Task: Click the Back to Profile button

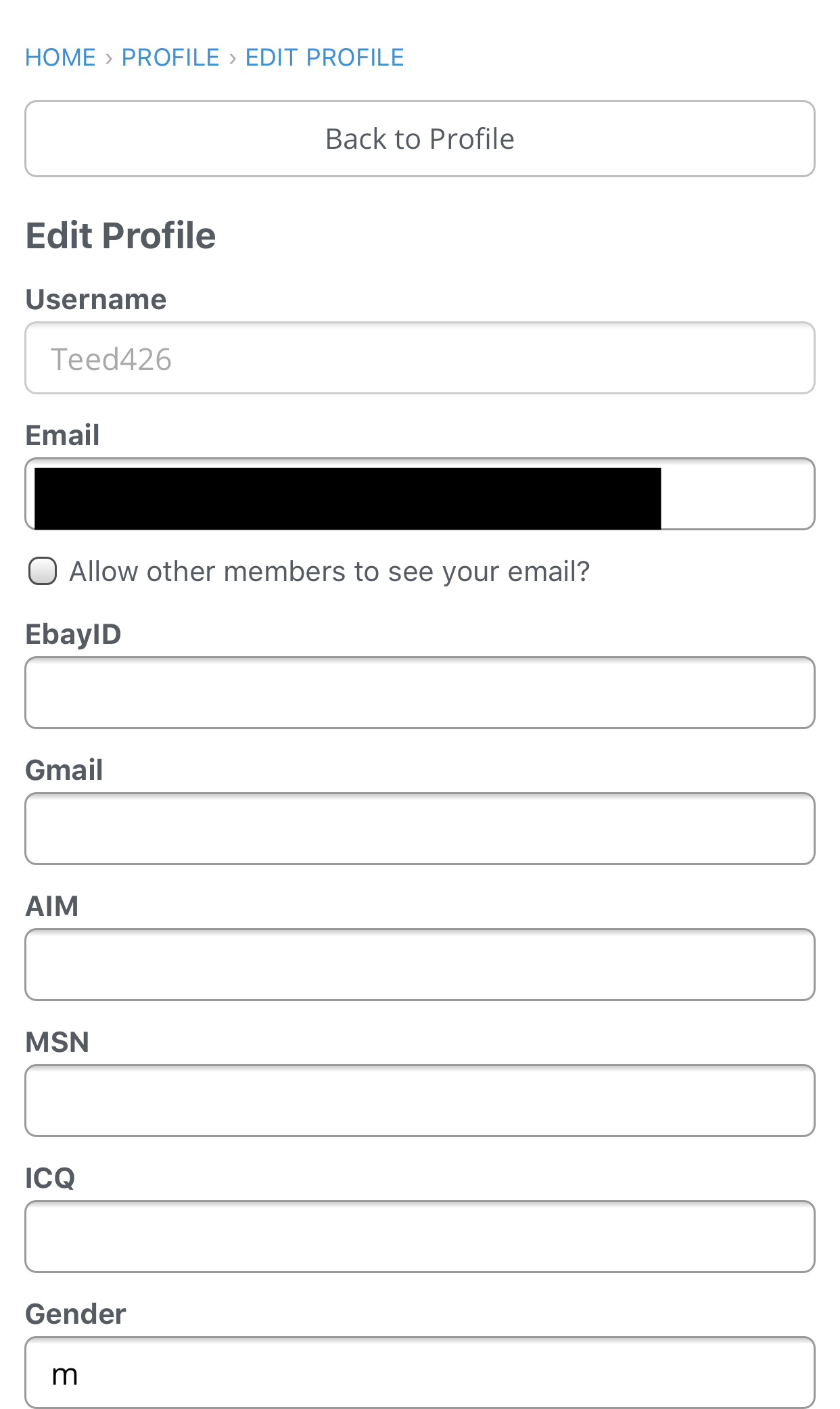Action: (x=420, y=139)
